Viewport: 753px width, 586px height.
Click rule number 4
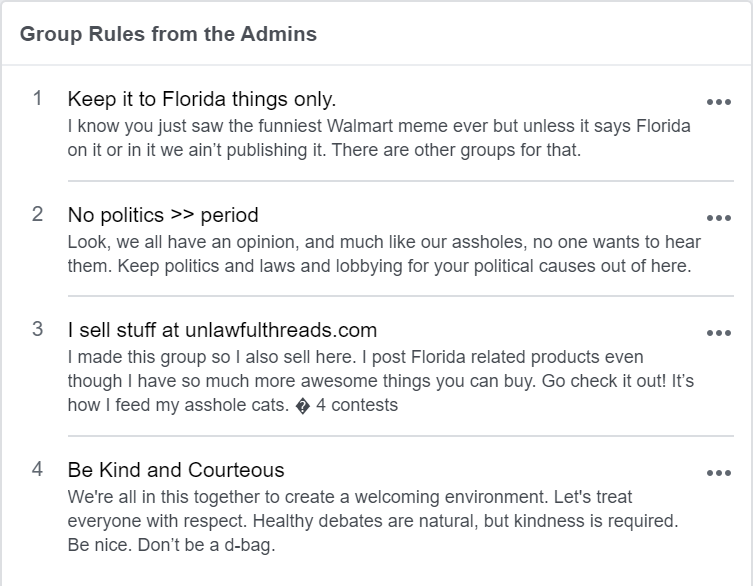click(x=37, y=469)
